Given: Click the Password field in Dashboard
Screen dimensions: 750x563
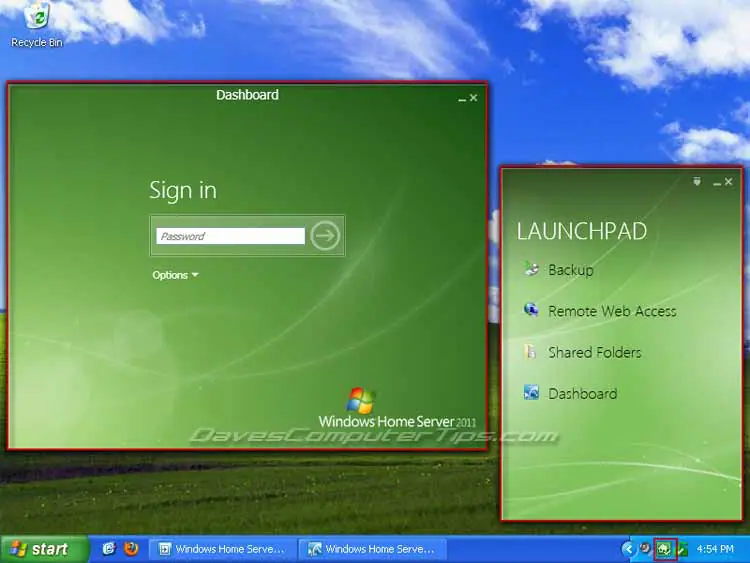Looking at the screenshot, I should click(x=230, y=236).
